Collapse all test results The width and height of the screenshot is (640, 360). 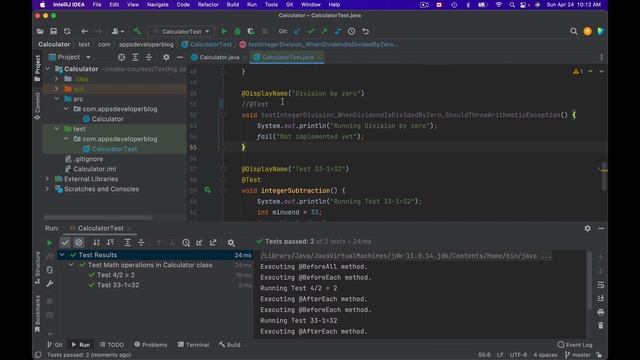[x=141, y=243]
